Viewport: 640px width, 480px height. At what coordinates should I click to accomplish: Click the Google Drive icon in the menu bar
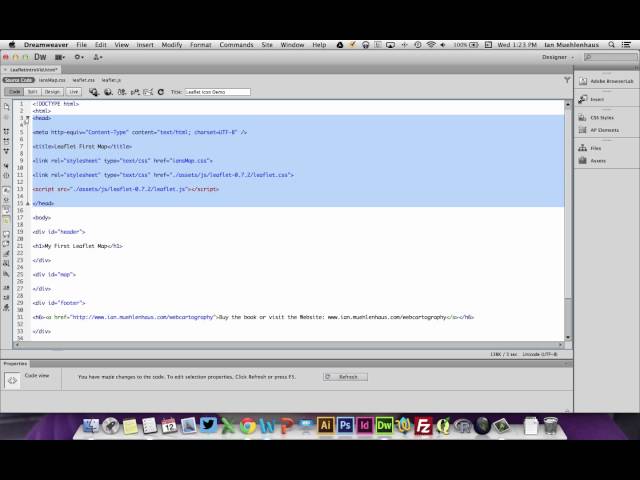(x=340, y=45)
